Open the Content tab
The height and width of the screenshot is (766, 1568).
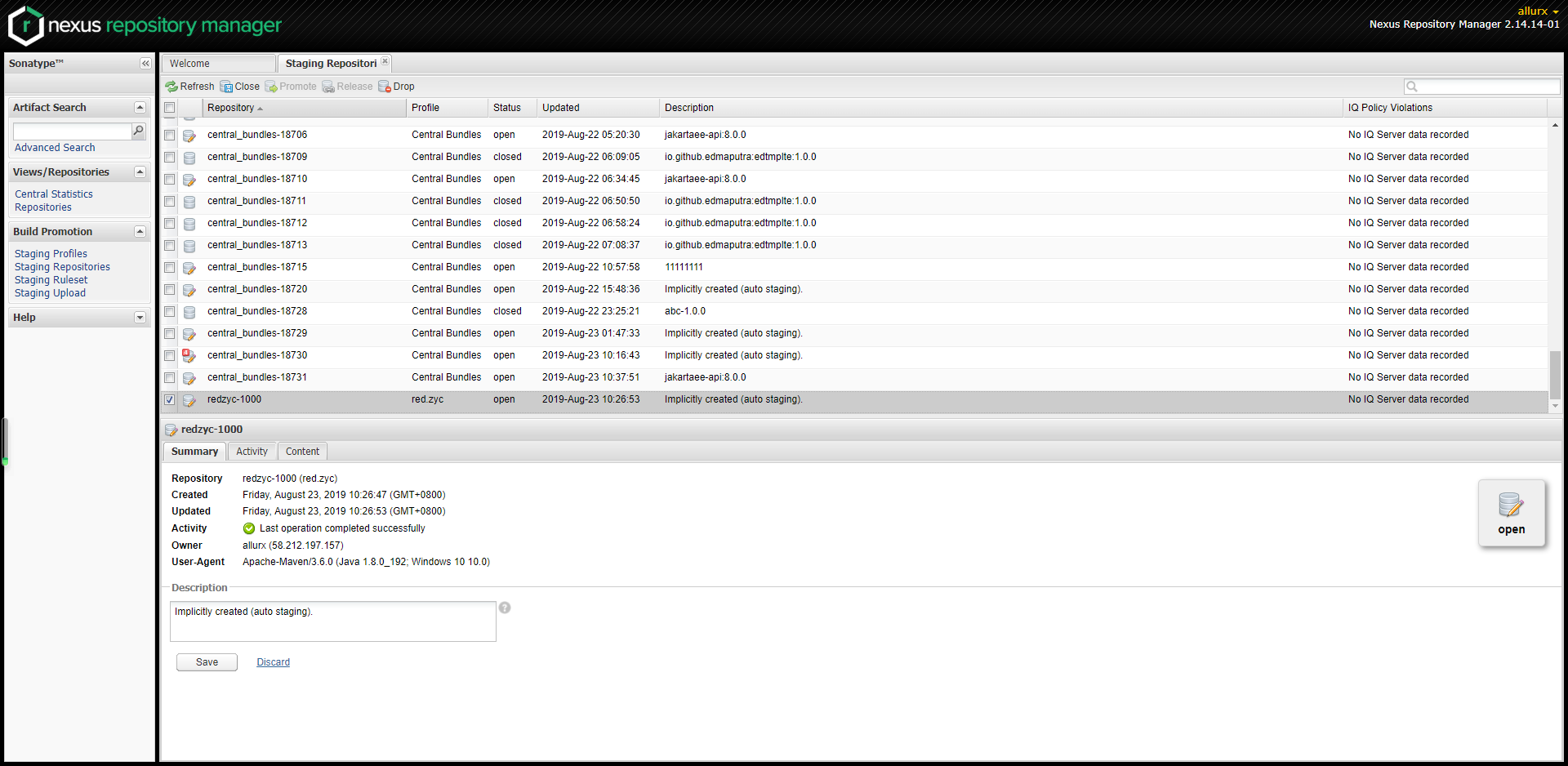click(x=302, y=452)
